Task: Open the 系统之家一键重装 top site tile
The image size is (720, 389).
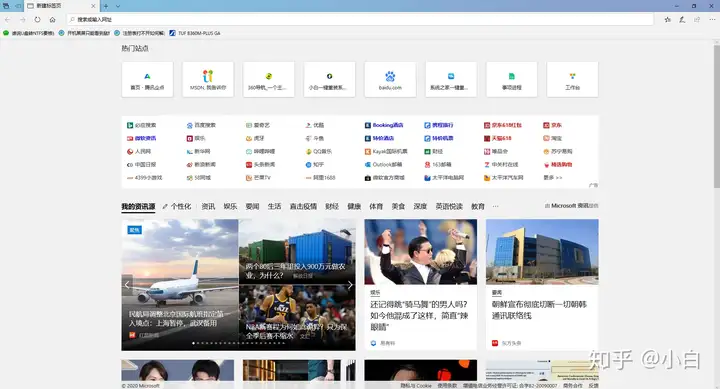Action: click(451, 79)
